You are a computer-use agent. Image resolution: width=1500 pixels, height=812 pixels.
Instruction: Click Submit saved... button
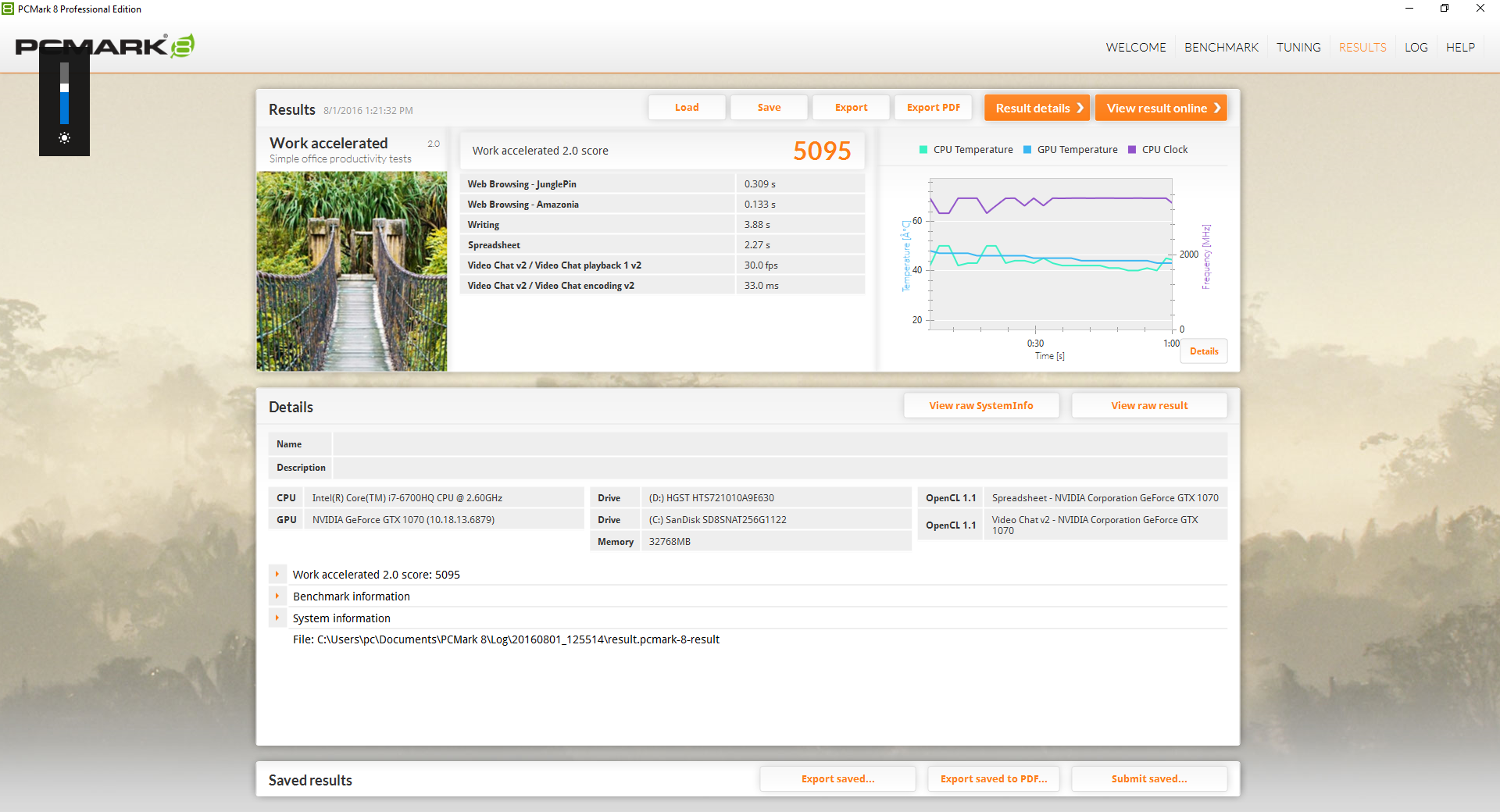click(1149, 778)
